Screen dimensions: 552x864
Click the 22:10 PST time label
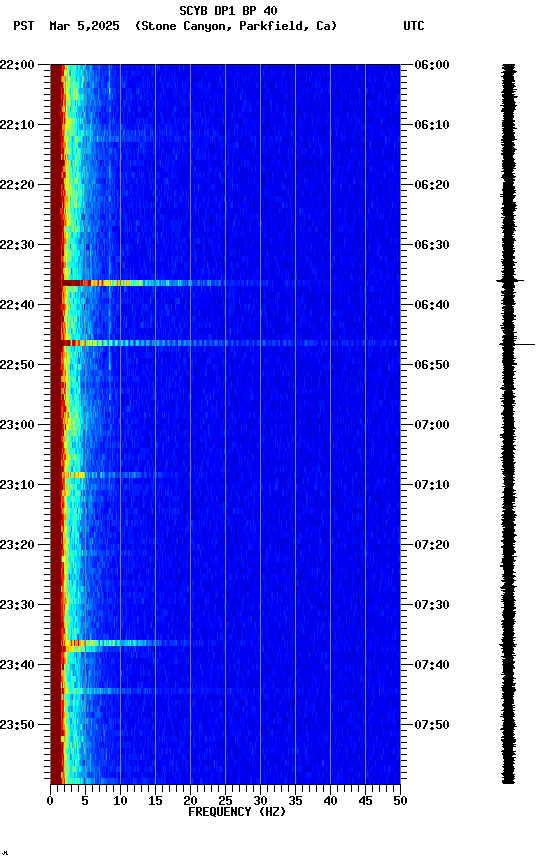(17, 125)
